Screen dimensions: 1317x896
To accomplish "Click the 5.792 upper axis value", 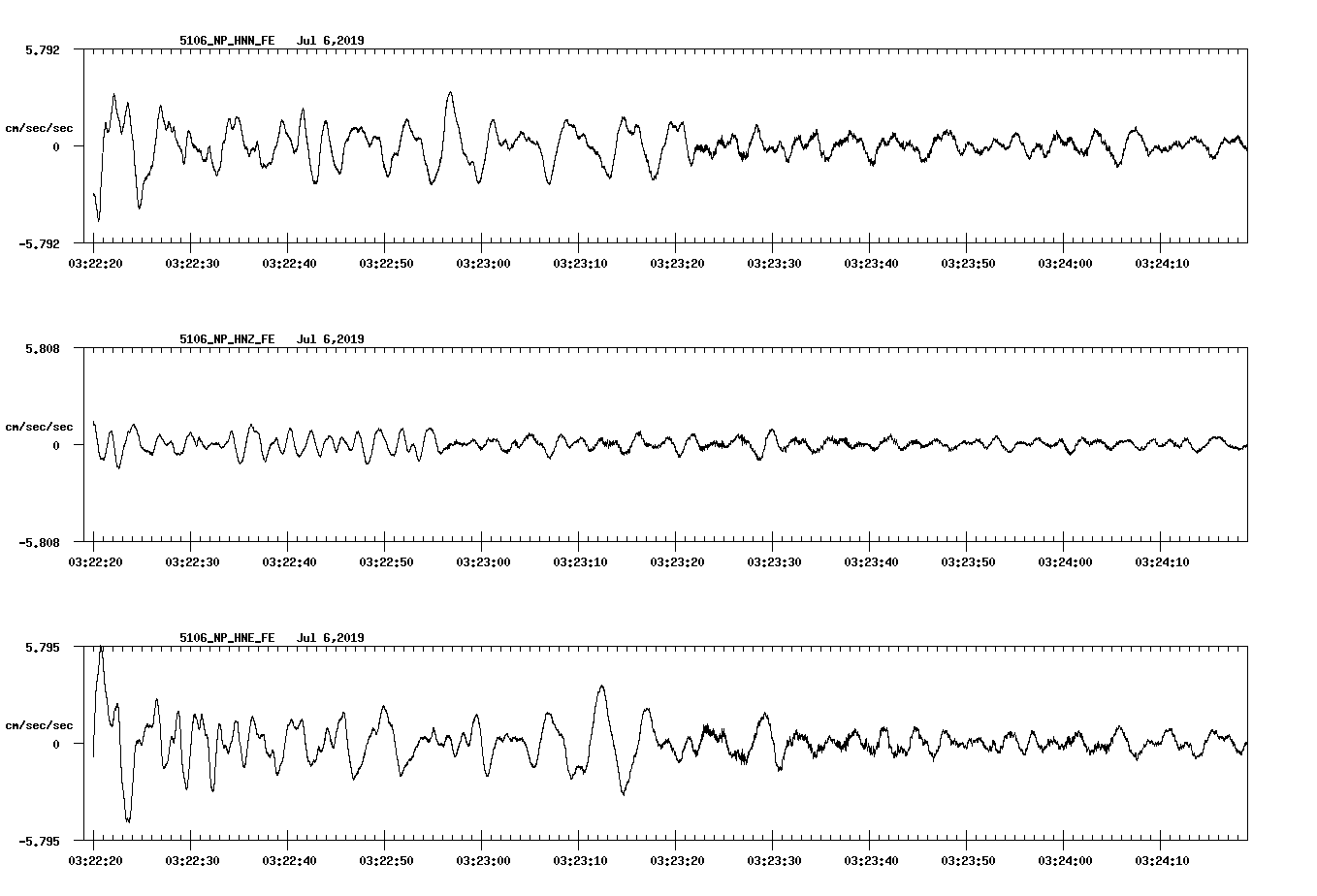I will (x=43, y=49).
